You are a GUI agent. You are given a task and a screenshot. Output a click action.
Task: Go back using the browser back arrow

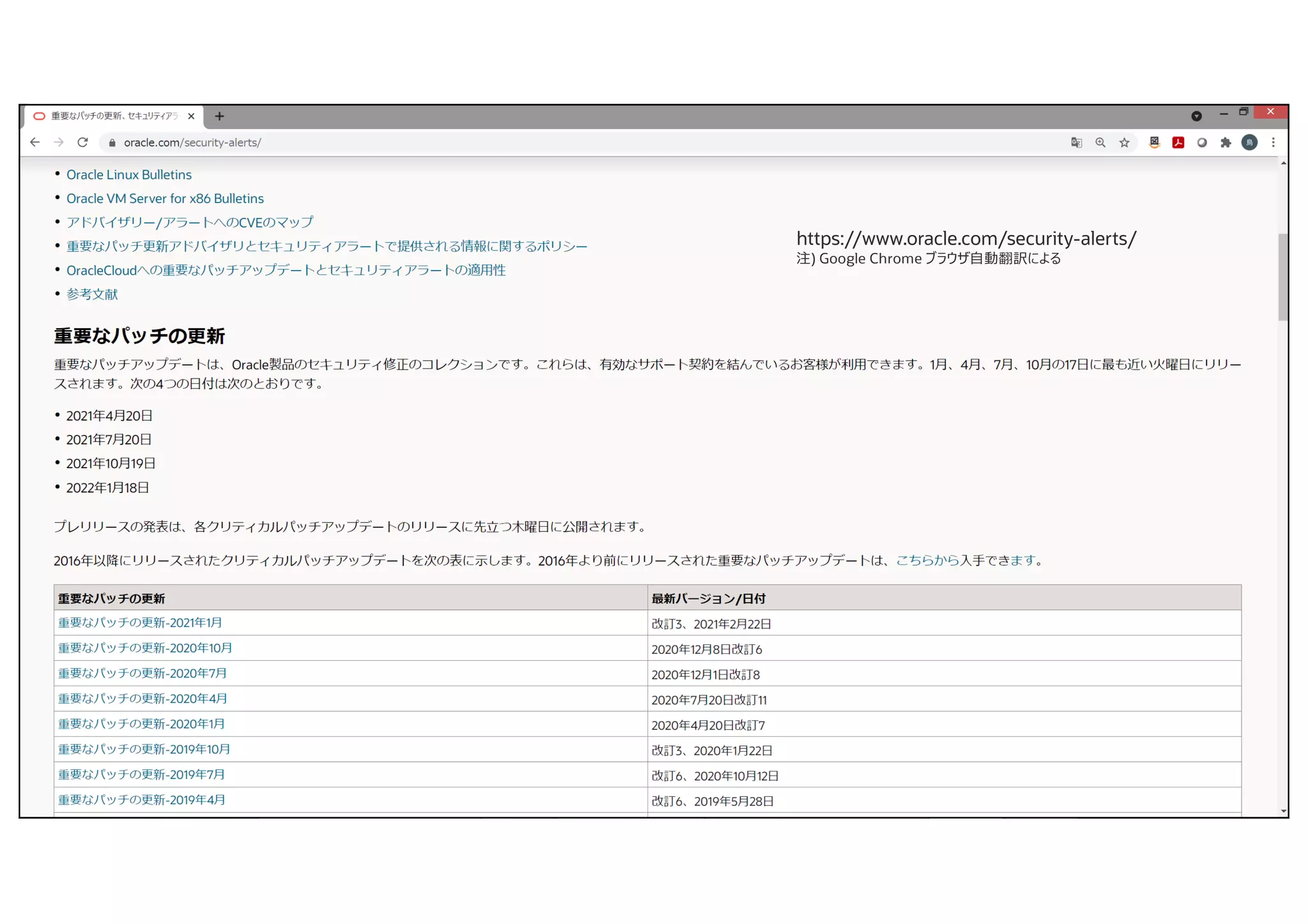pyautogui.click(x=35, y=142)
